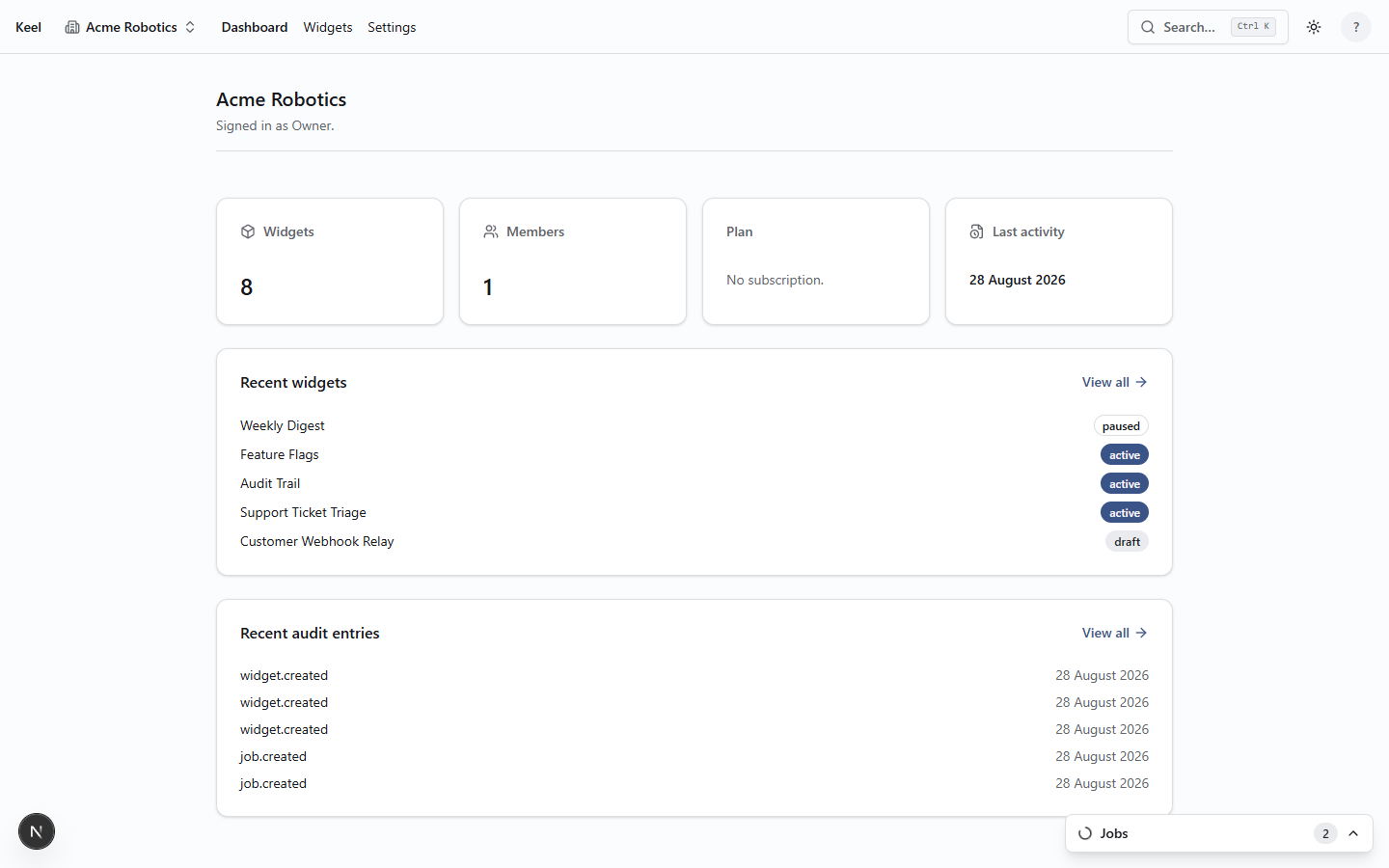This screenshot has width=1389, height=868.
Task: Open the circular N badge button
Action: click(37, 831)
